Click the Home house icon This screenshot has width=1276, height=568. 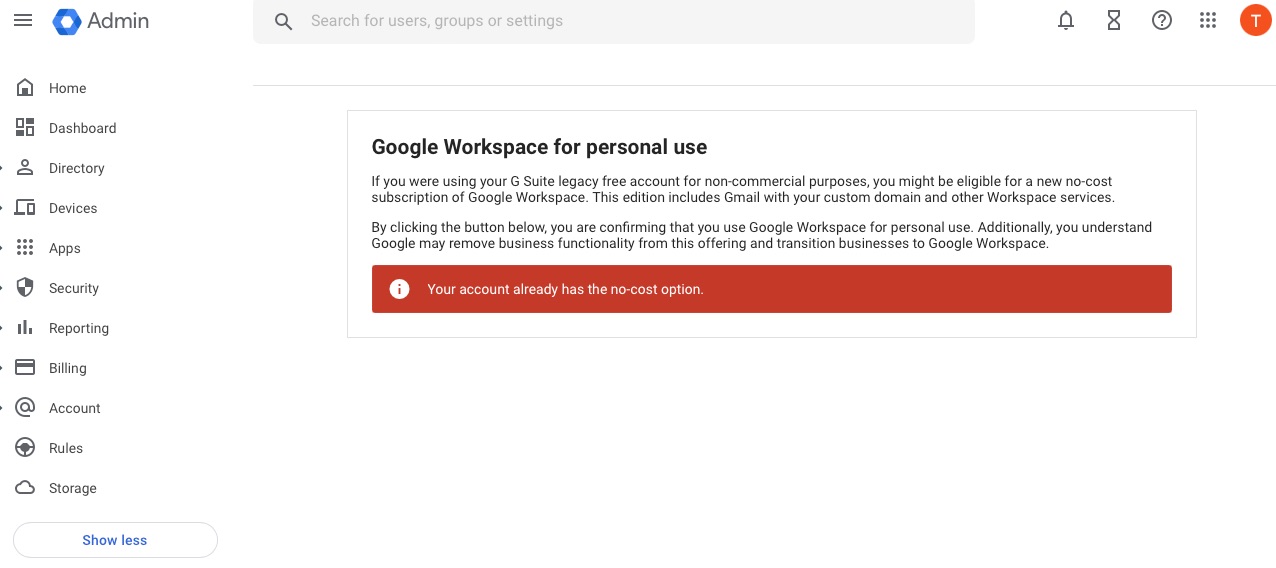point(25,88)
